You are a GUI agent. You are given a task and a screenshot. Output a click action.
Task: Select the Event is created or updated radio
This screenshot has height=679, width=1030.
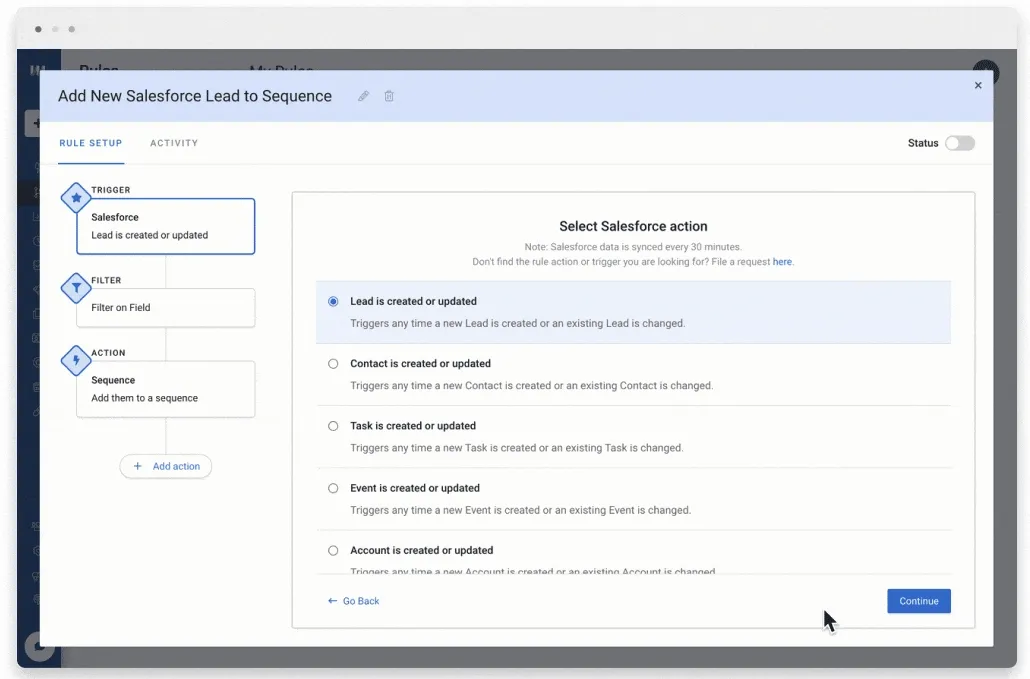[x=333, y=489]
